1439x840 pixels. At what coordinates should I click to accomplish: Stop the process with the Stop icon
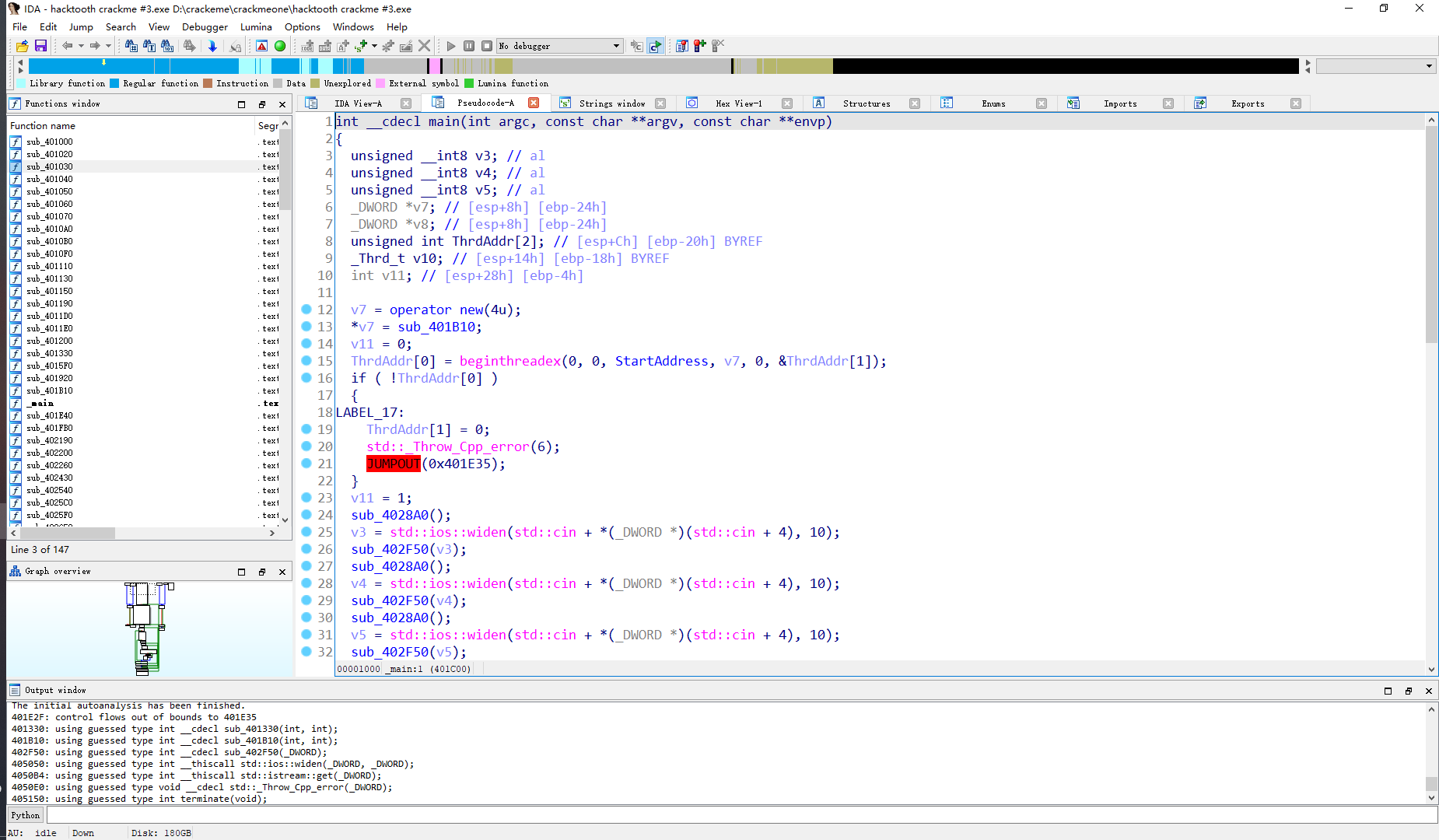pyautogui.click(x=487, y=45)
